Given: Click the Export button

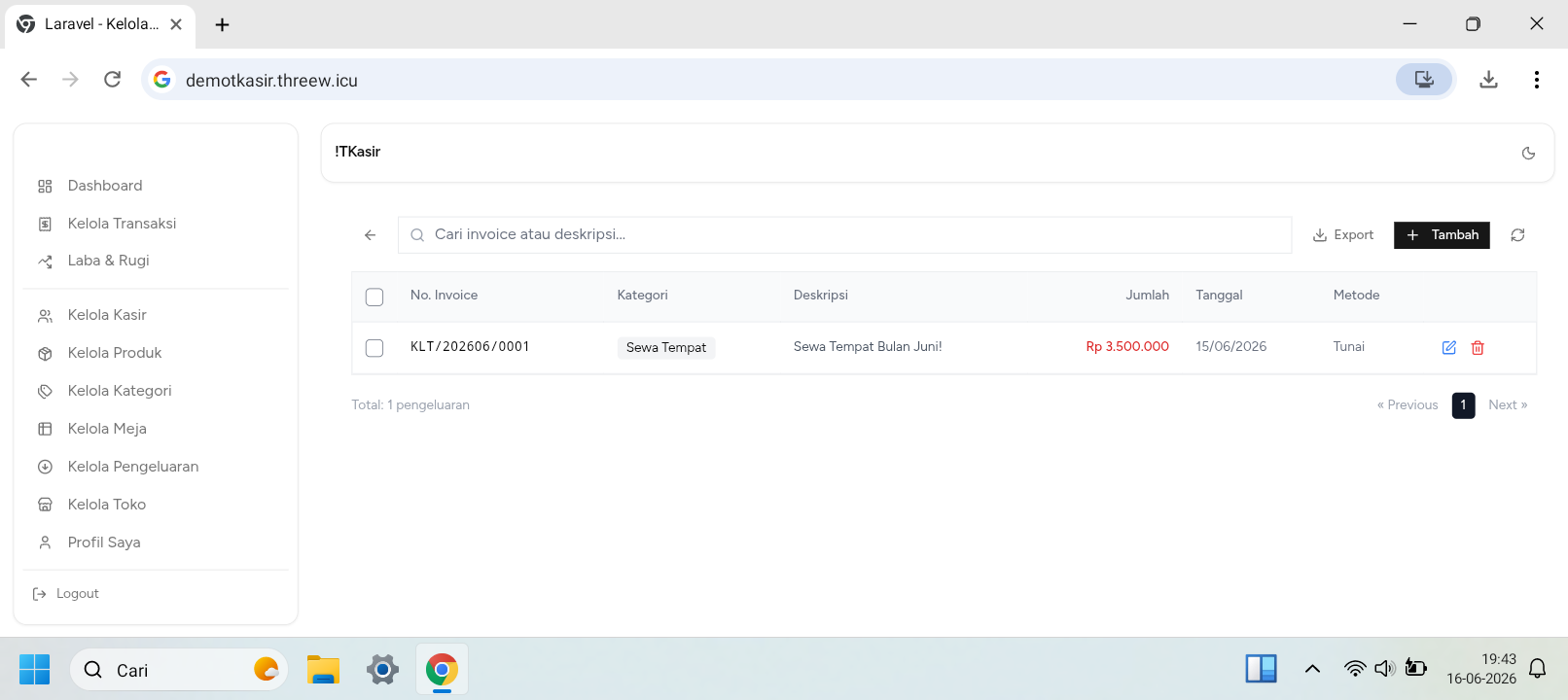Looking at the screenshot, I should click(1343, 235).
